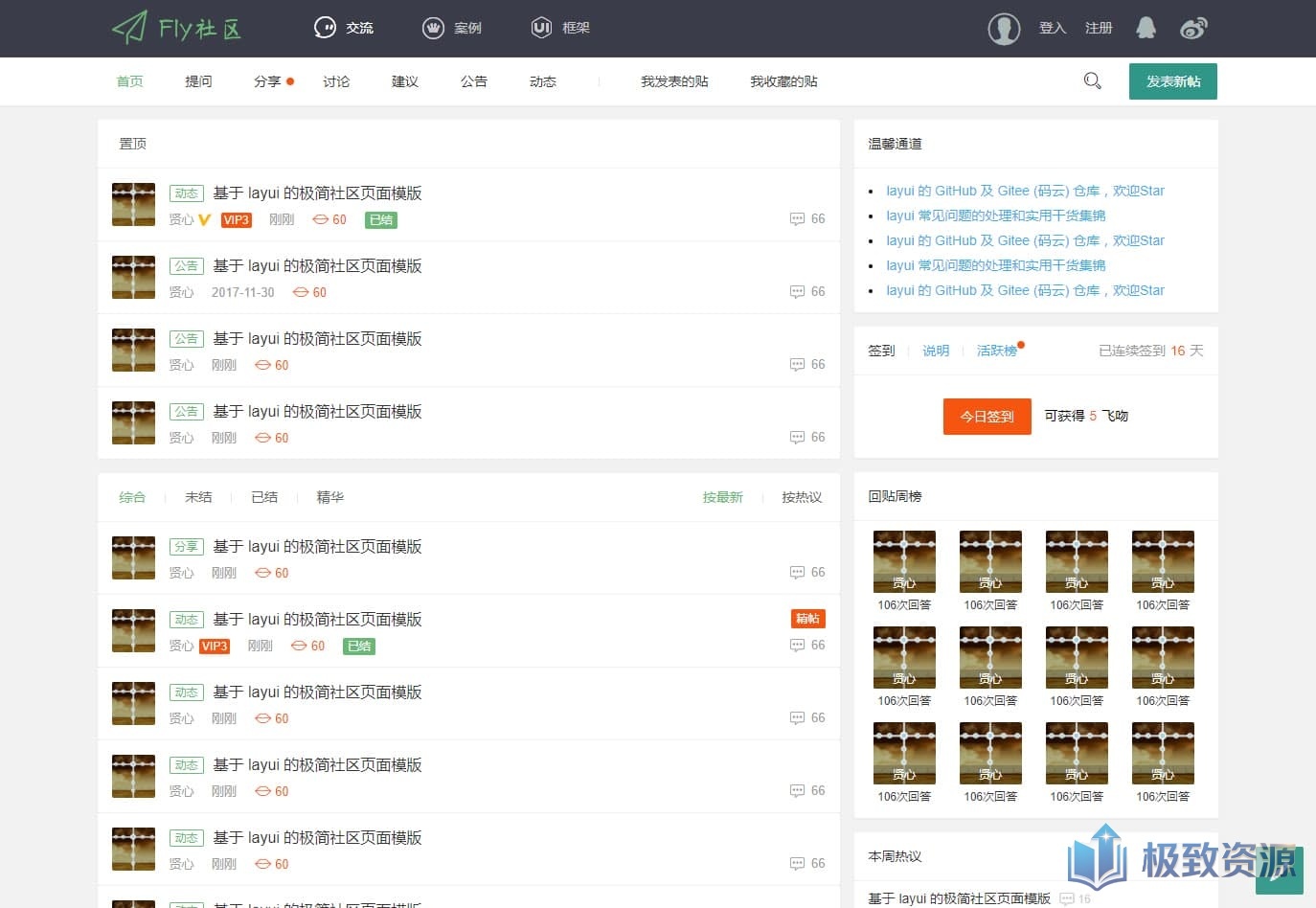The width and height of the screenshot is (1316, 908).
Task: Open 交流 chat bubble nav item
Action: tap(344, 28)
